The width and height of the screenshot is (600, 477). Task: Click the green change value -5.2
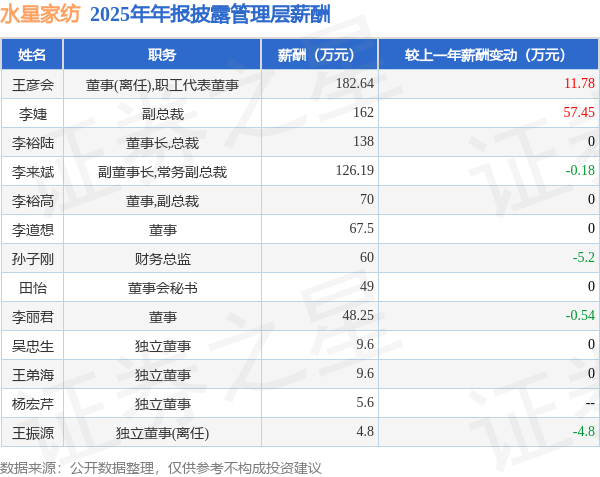point(584,257)
